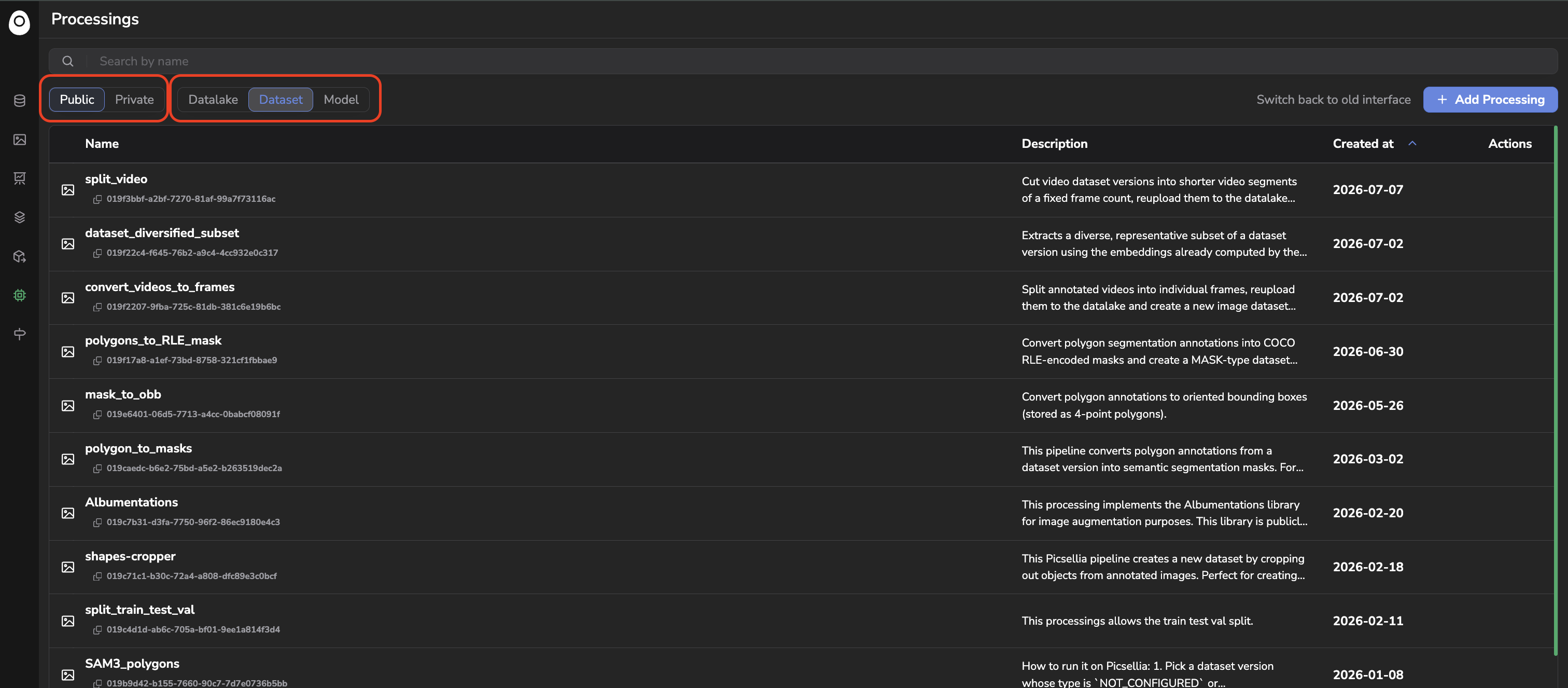This screenshot has height=688, width=1568.
Task: Copy the Albumentations ID
Action: point(97,522)
